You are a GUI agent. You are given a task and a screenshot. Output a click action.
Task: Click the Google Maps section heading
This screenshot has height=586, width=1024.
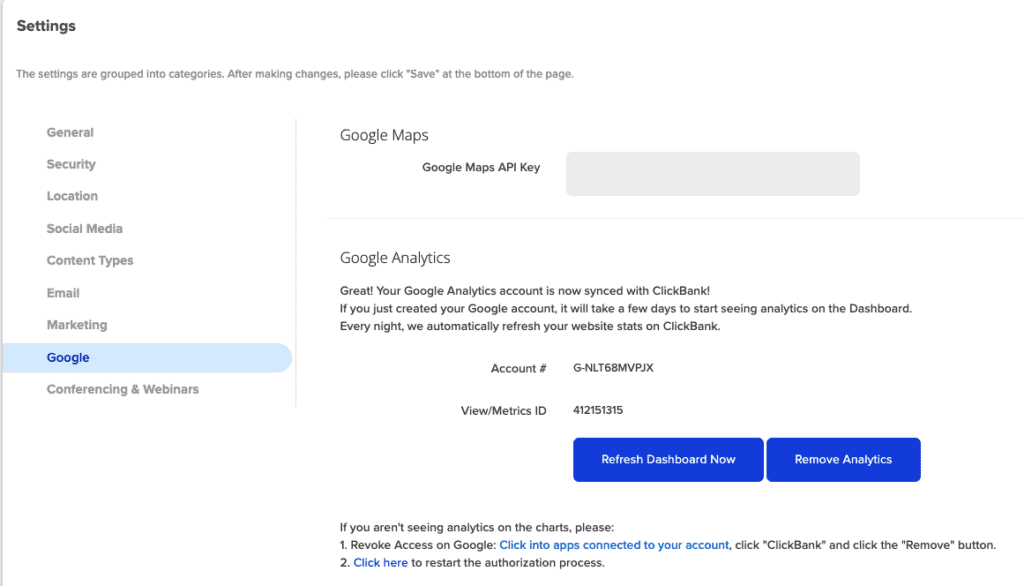[384, 135]
